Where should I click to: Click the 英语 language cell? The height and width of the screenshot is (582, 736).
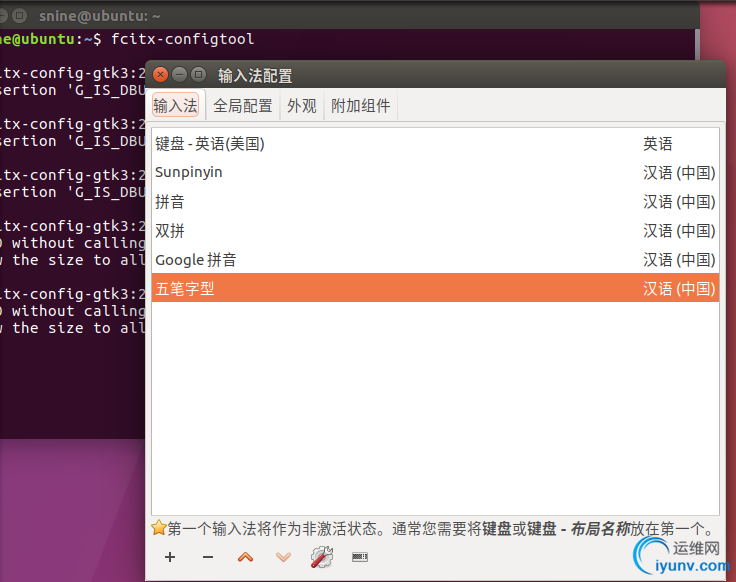pyautogui.click(x=657, y=144)
